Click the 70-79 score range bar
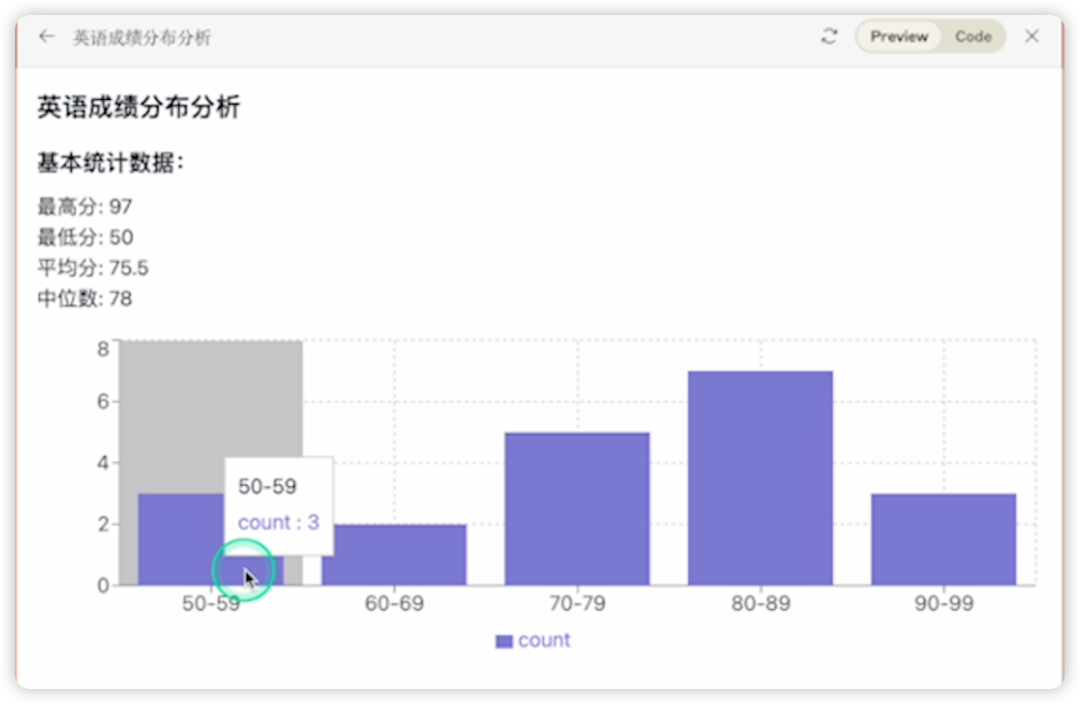This screenshot has width=1080, height=704. pos(577,509)
